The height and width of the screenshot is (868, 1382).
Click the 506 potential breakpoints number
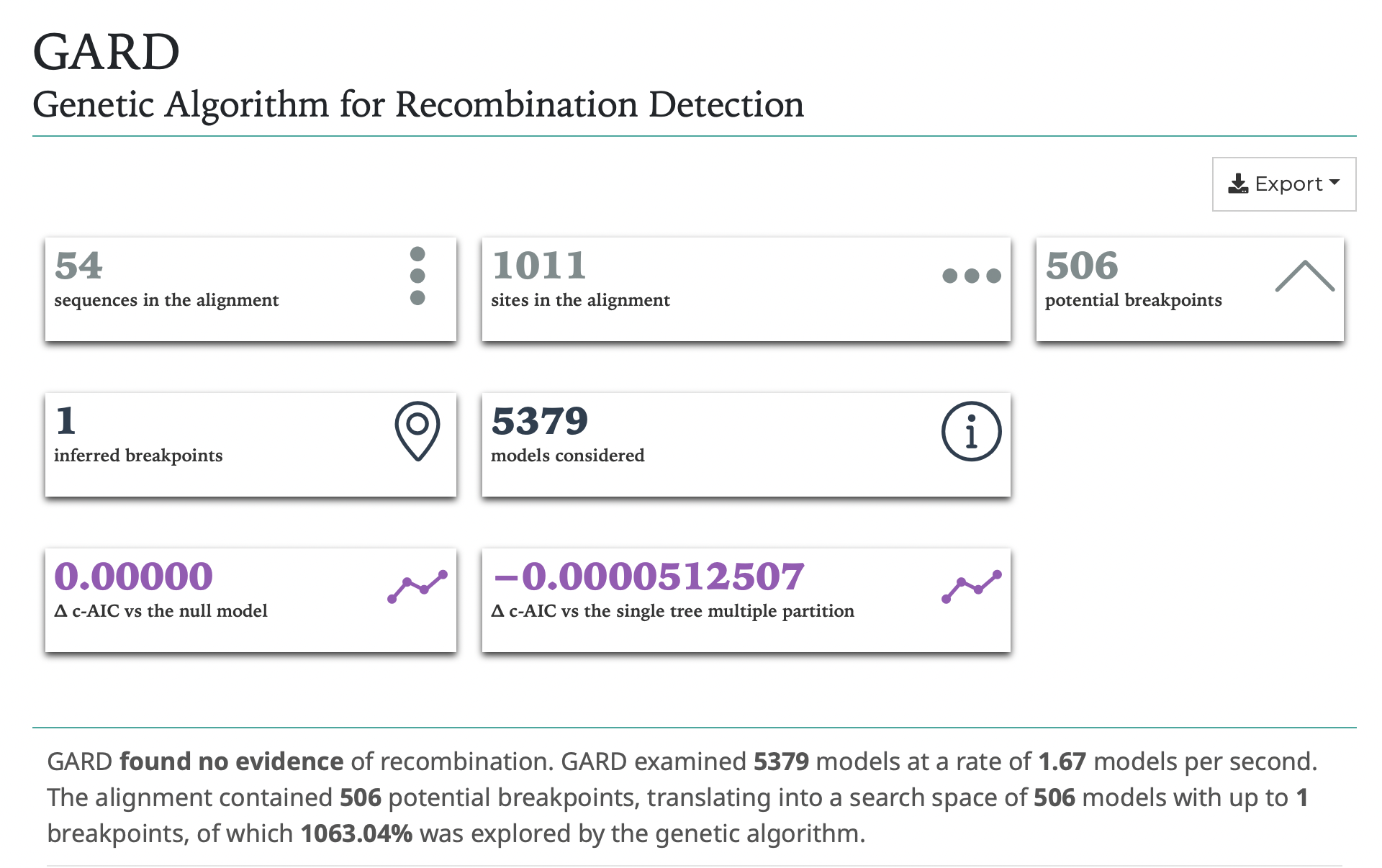point(1082,266)
